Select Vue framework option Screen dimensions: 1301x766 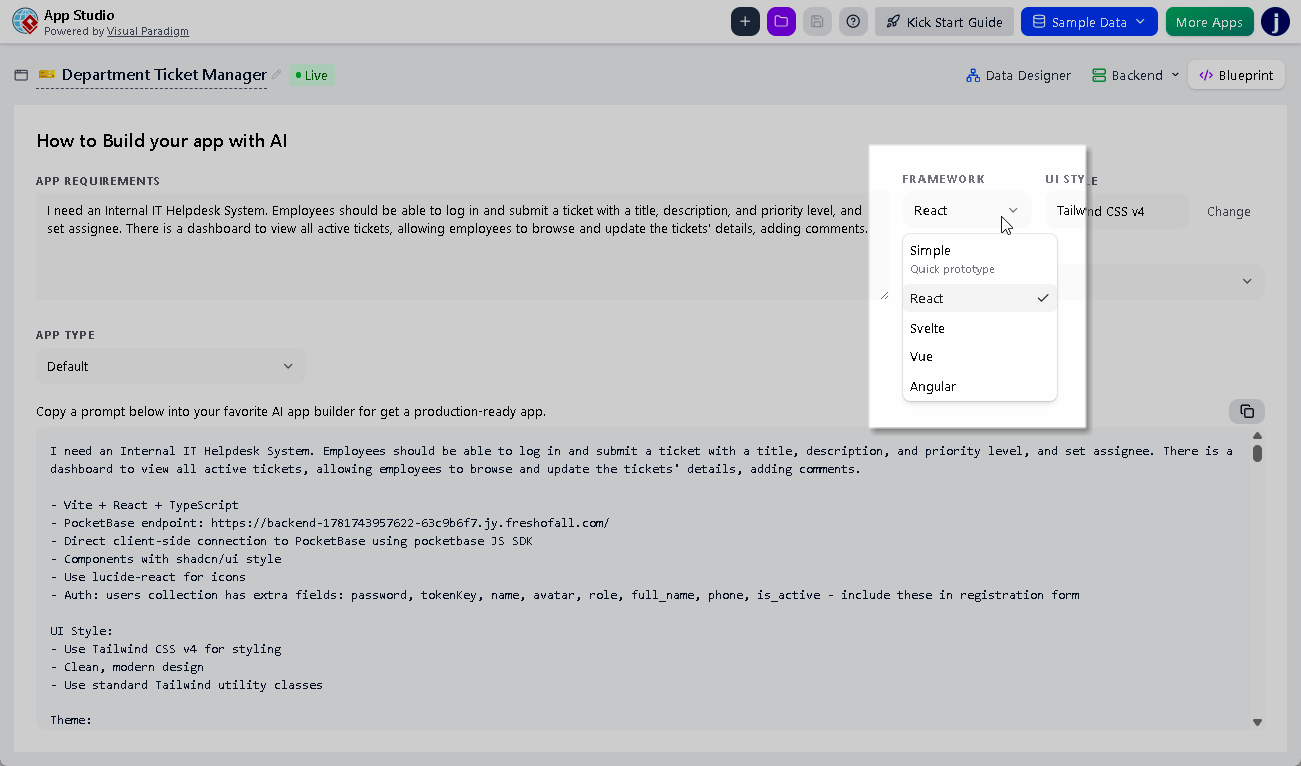(x=979, y=356)
